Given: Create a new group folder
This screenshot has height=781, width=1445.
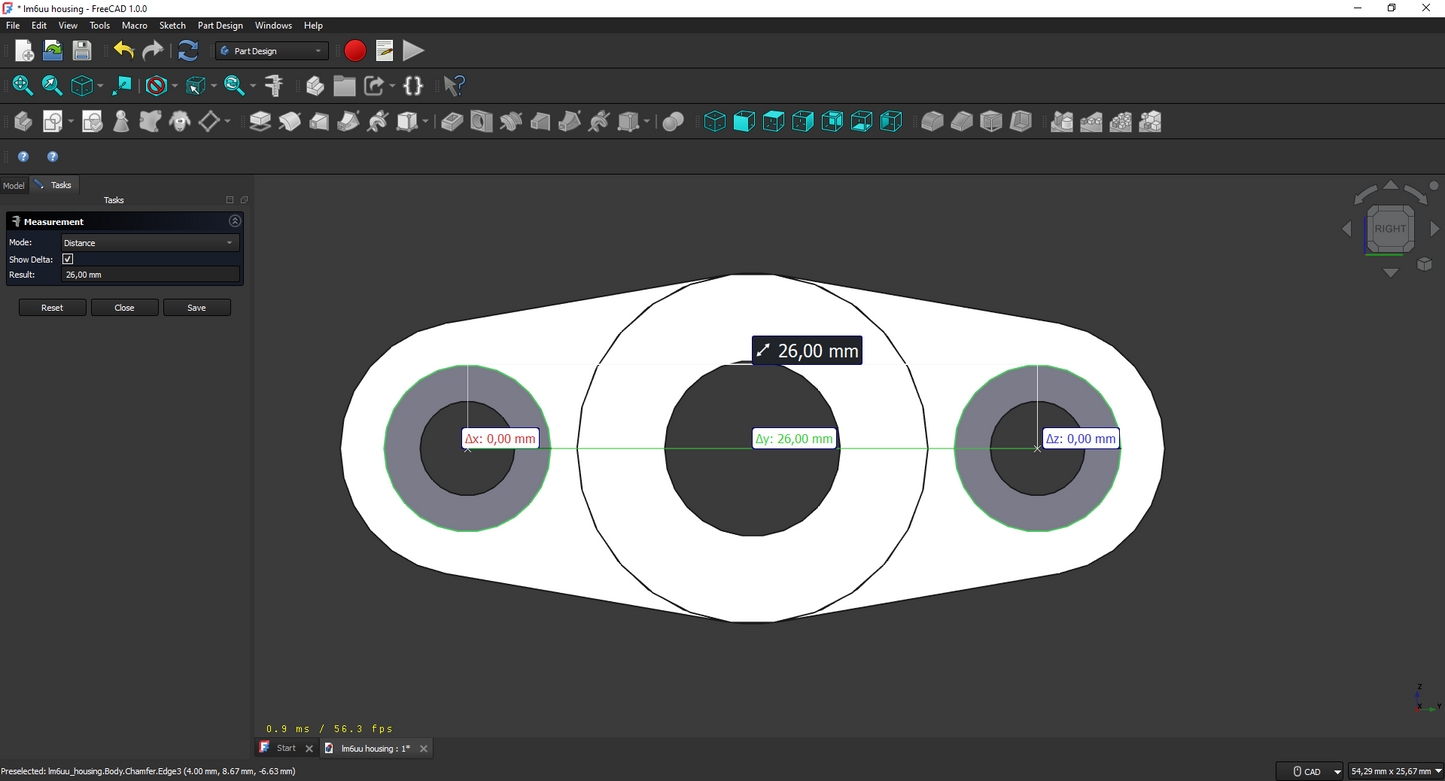Looking at the screenshot, I should coord(345,86).
